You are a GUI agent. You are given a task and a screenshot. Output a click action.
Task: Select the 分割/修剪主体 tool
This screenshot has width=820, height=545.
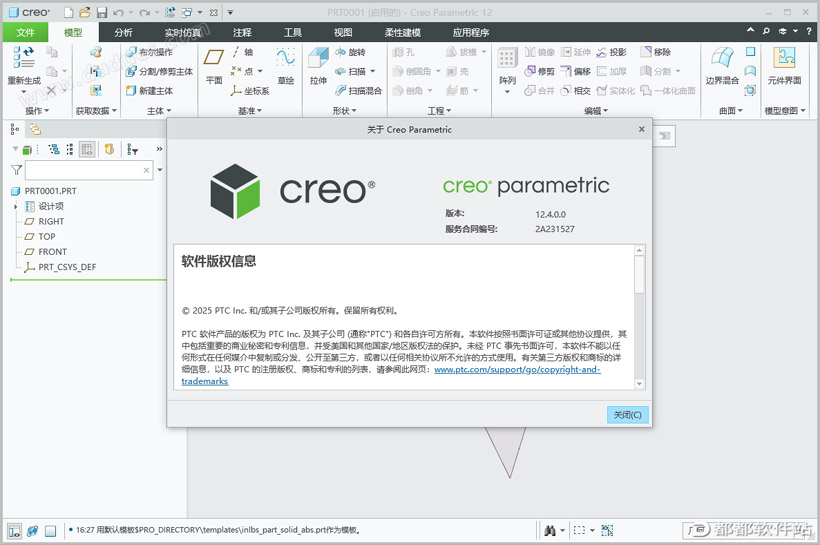pos(160,71)
